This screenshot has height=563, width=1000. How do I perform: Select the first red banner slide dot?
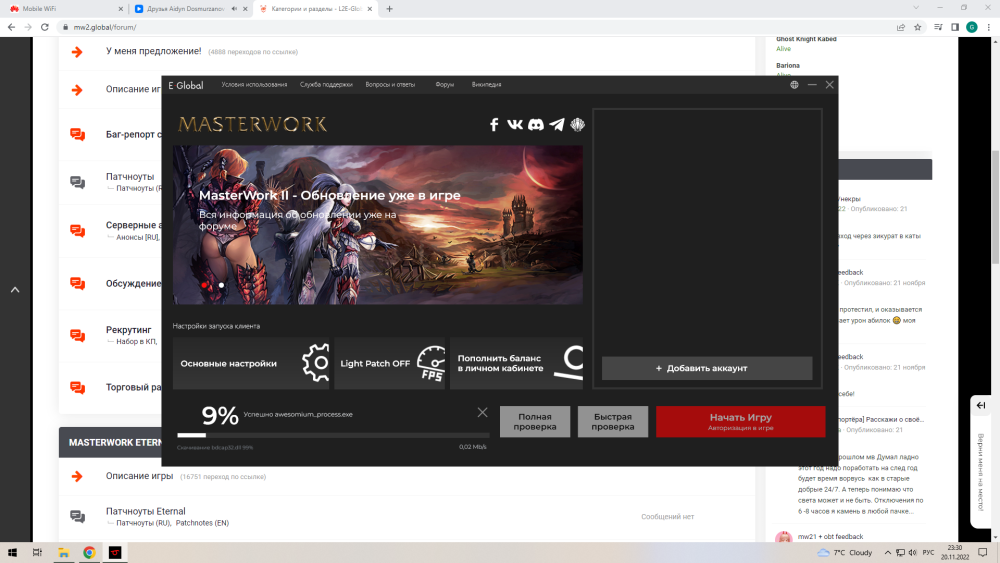205,285
